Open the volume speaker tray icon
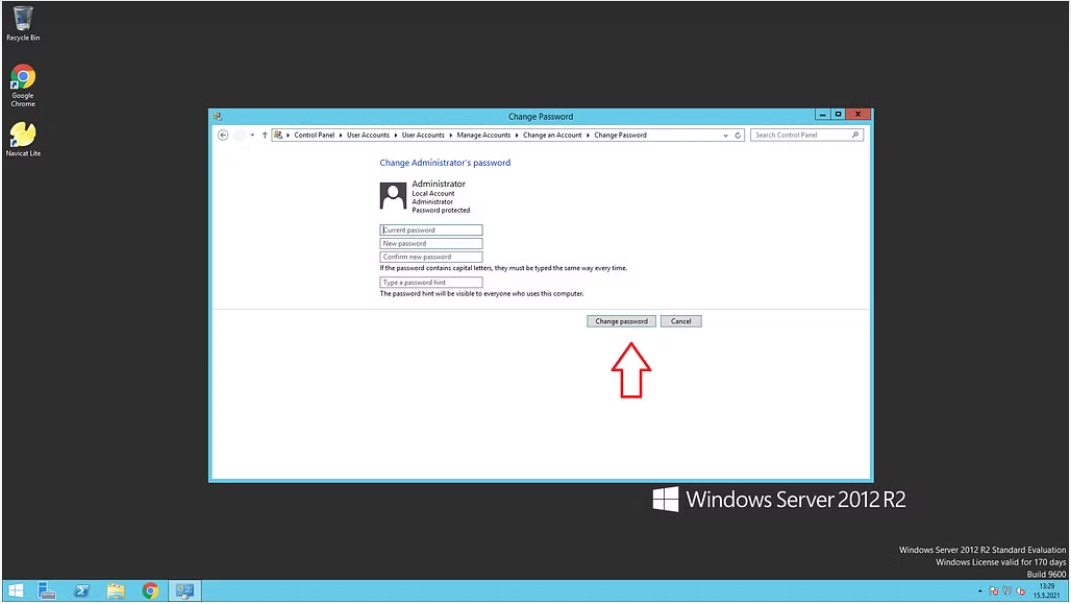Image resolution: width=1071 pixels, height=604 pixels. click(1020, 591)
